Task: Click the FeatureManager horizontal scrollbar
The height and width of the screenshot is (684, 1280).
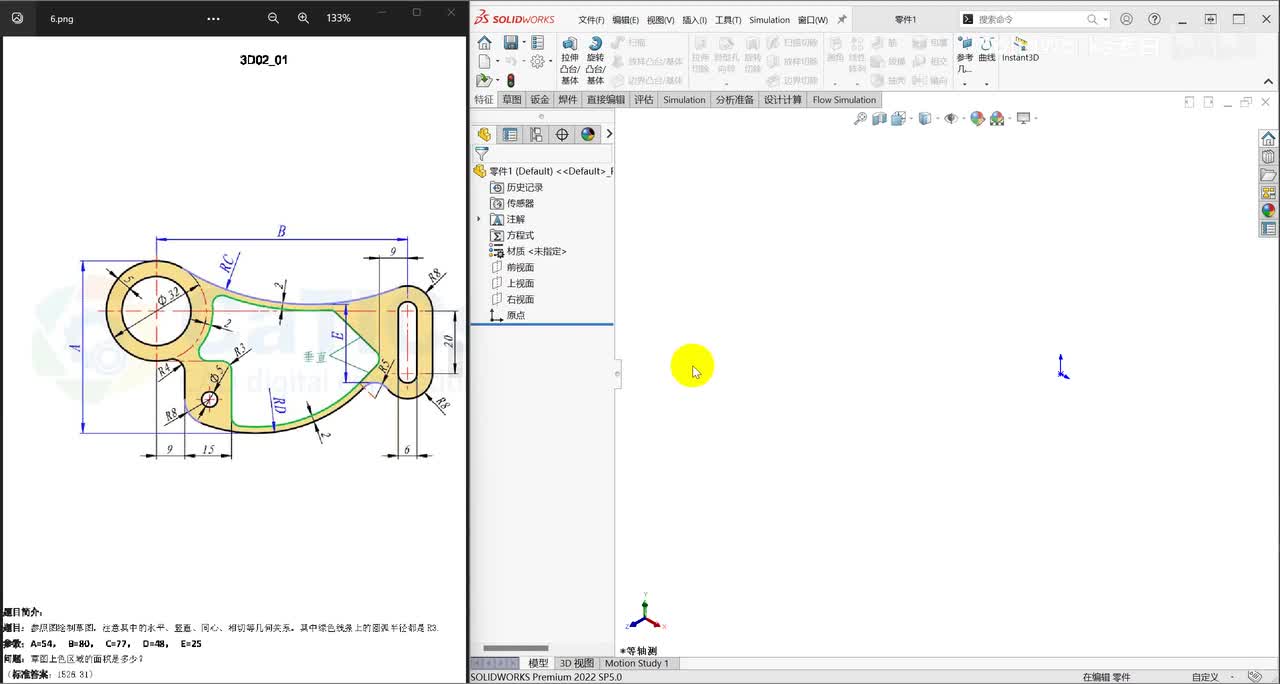Action: [x=516, y=648]
